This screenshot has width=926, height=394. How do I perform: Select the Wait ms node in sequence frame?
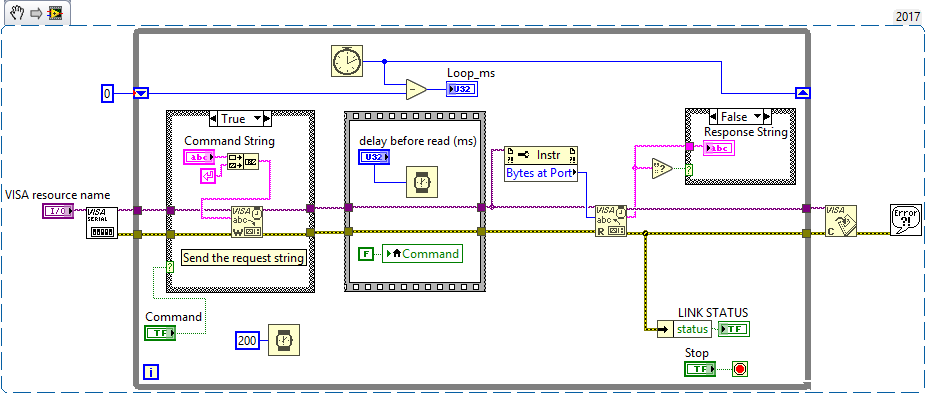422,181
